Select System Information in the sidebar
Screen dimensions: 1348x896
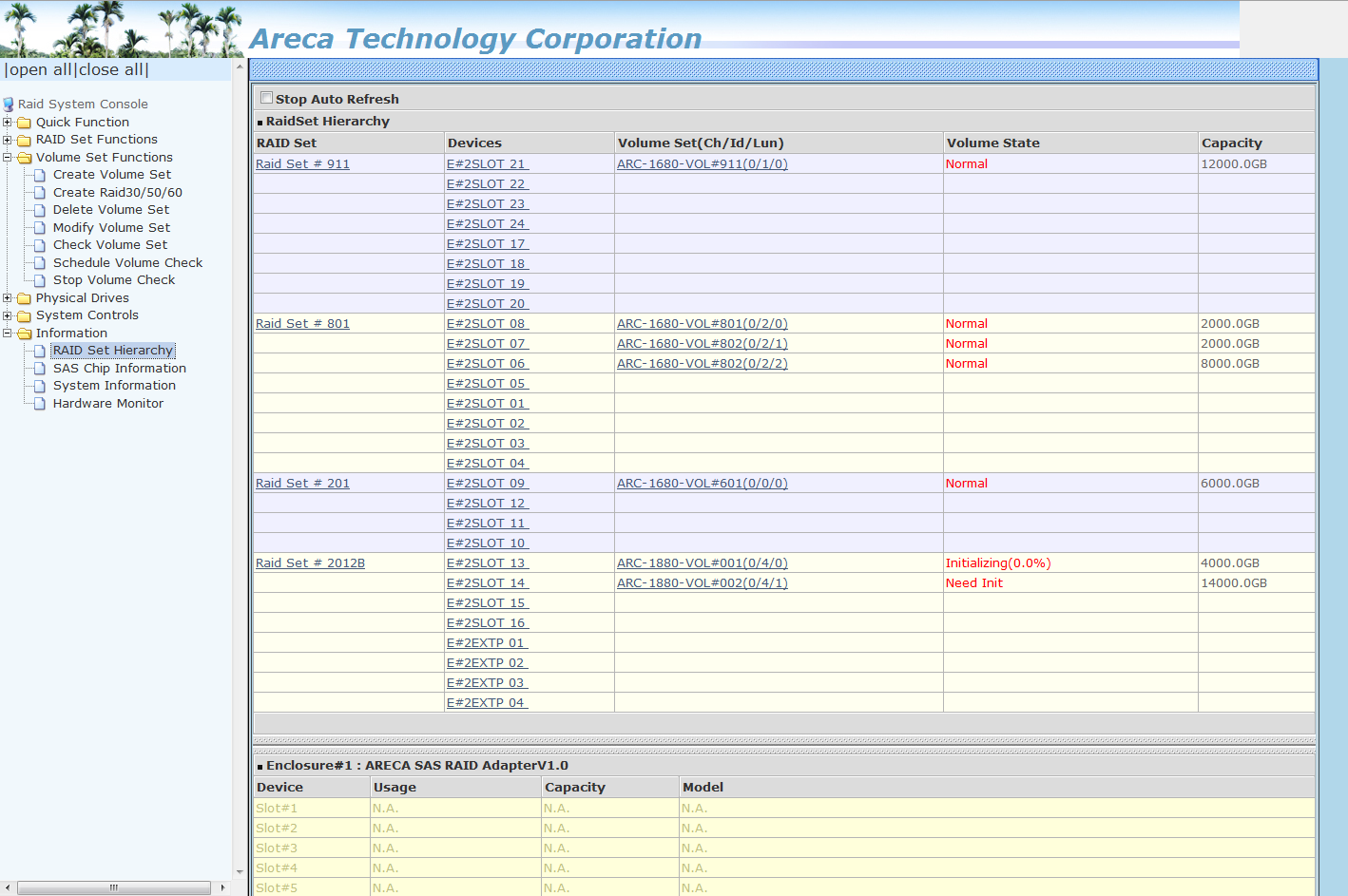click(x=114, y=386)
